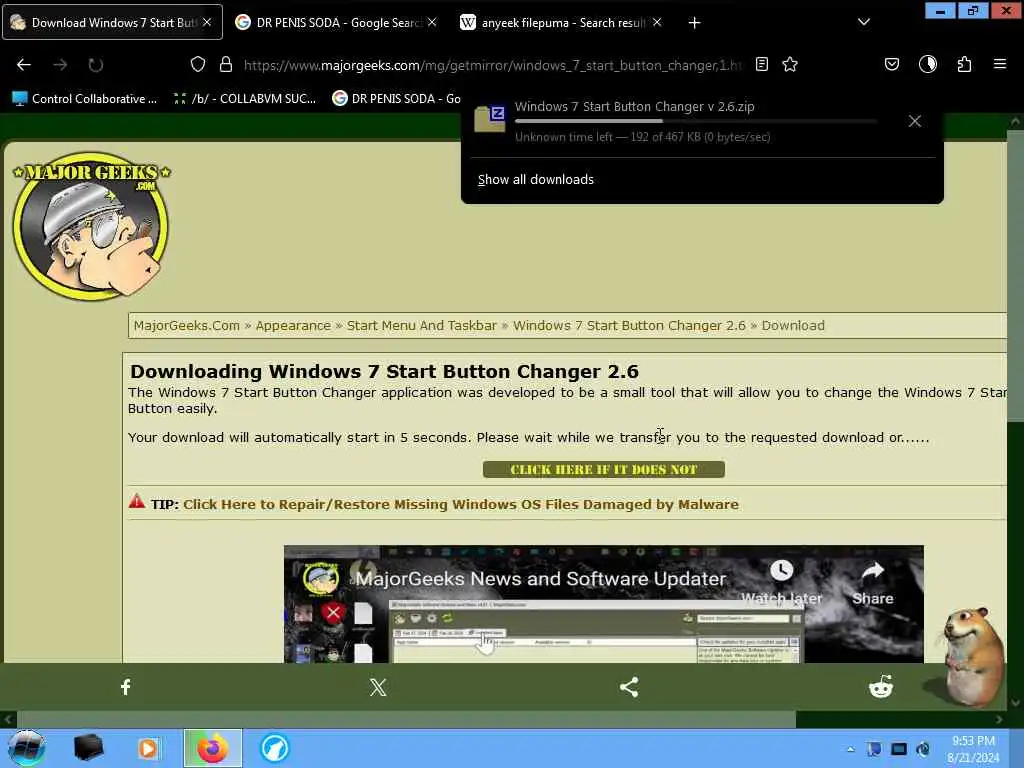Viewport: 1024px width, 768px height.
Task: Open Control Collaborative bookmark
Action: [84, 99]
